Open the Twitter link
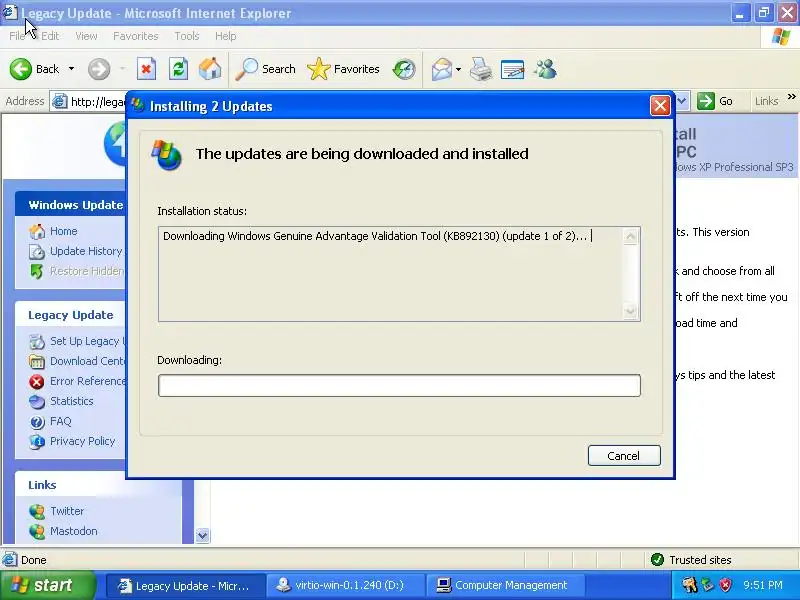 click(x=67, y=511)
